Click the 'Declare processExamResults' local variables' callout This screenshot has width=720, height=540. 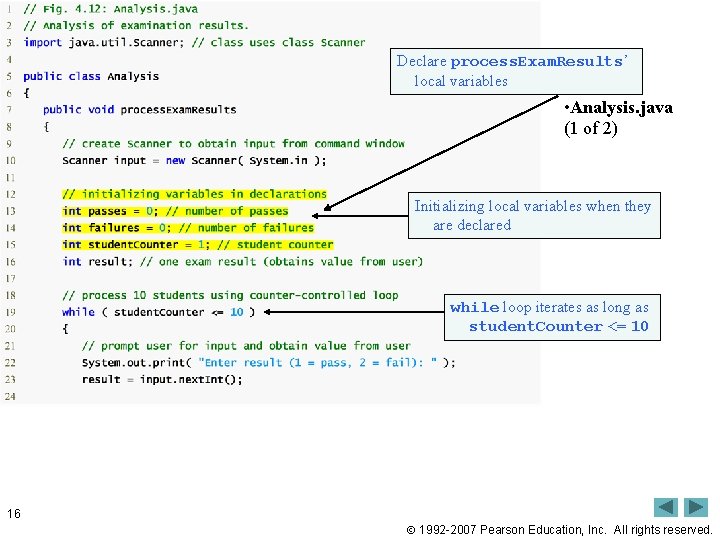[516, 71]
